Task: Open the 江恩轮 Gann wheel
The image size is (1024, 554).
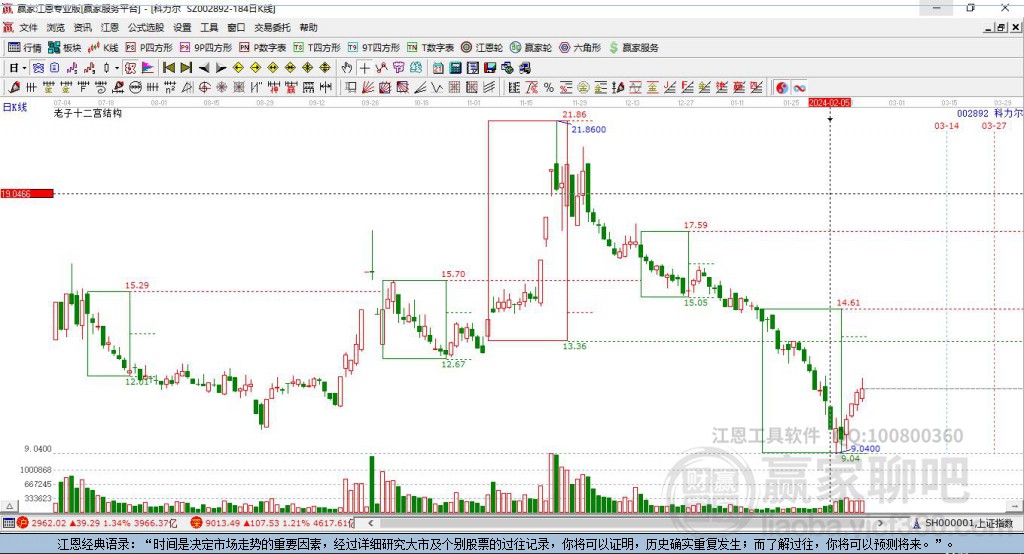Action: tap(482, 48)
